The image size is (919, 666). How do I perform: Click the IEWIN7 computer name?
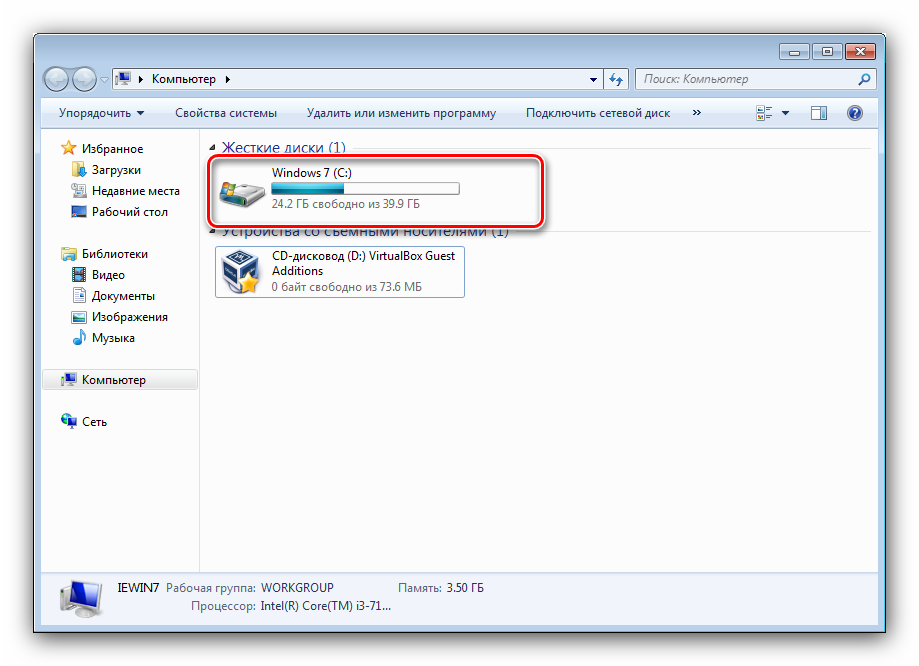click(138, 587)
